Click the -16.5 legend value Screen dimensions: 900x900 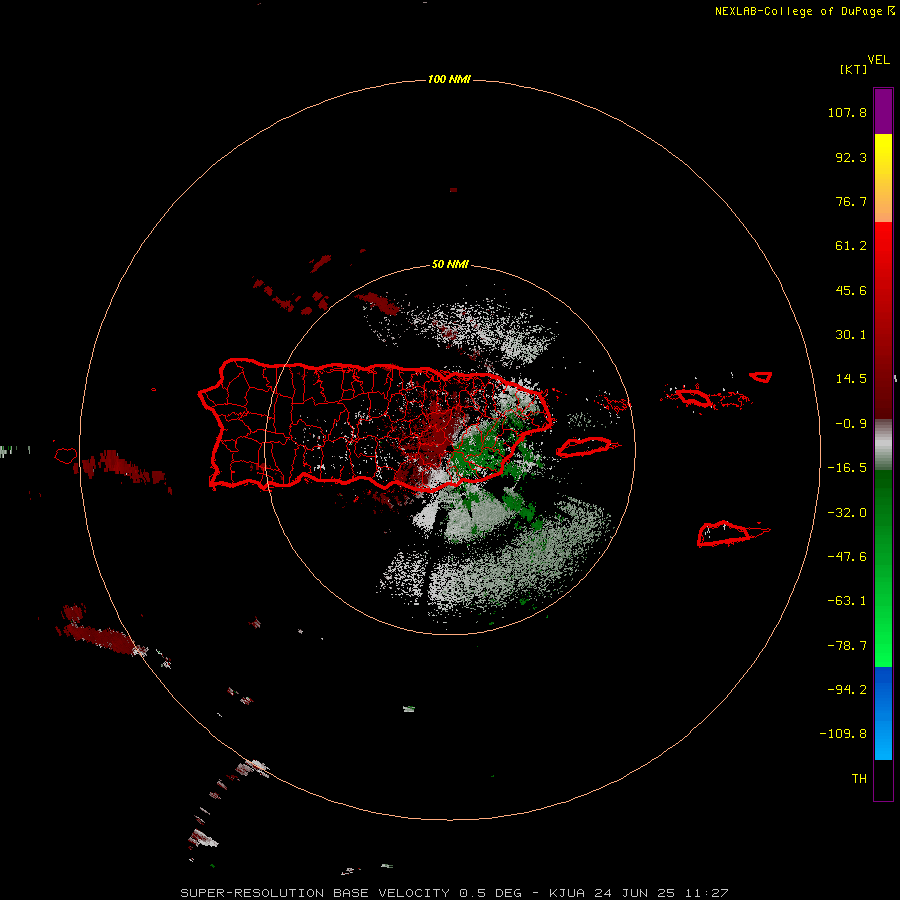[x=847, y=468]
